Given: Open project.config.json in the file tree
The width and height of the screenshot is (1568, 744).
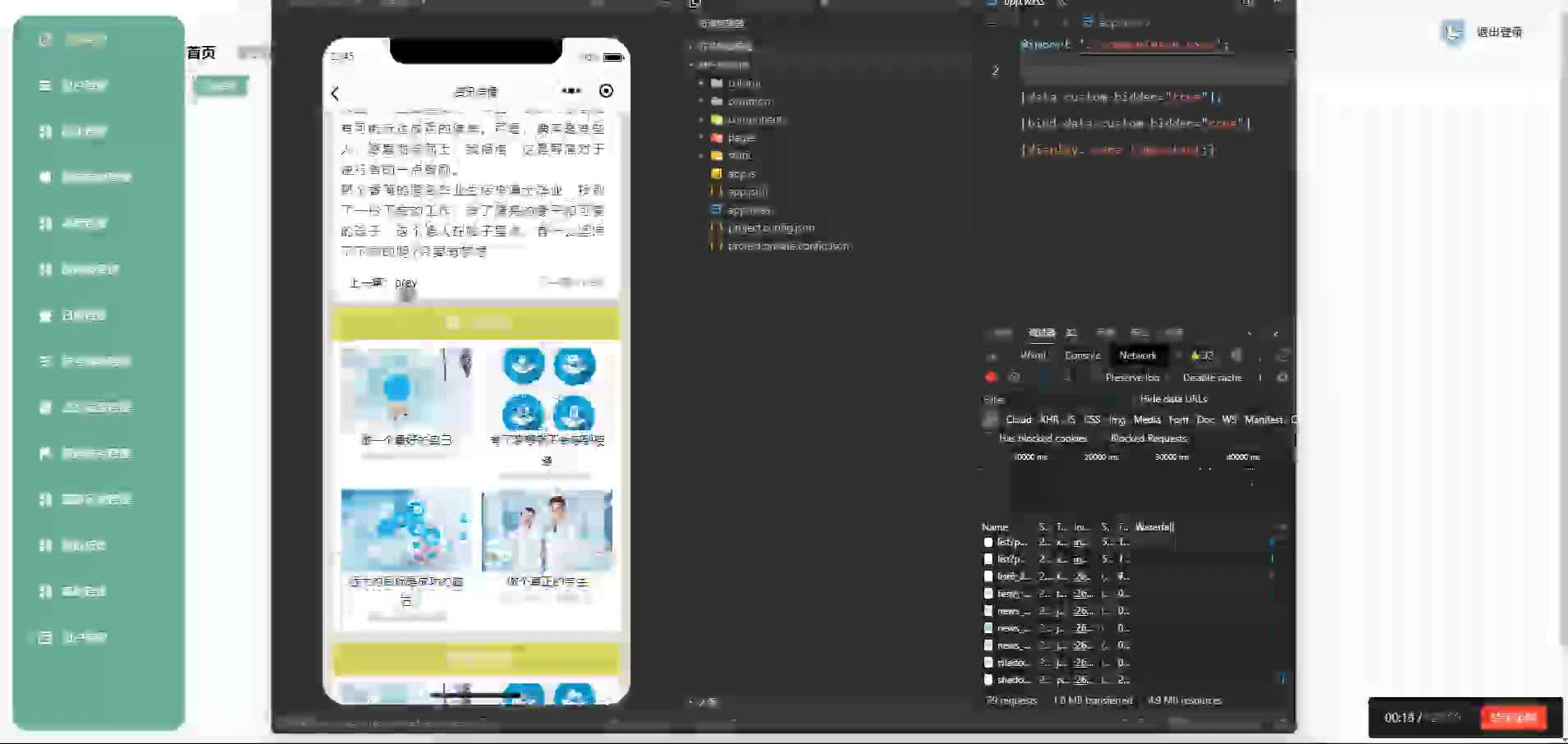Looking at the screenshot, I should point(771,228).
